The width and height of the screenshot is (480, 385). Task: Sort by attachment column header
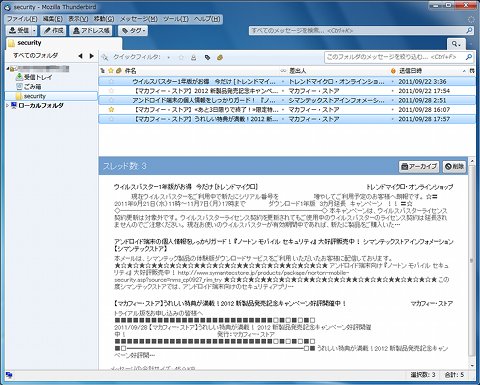119,71
